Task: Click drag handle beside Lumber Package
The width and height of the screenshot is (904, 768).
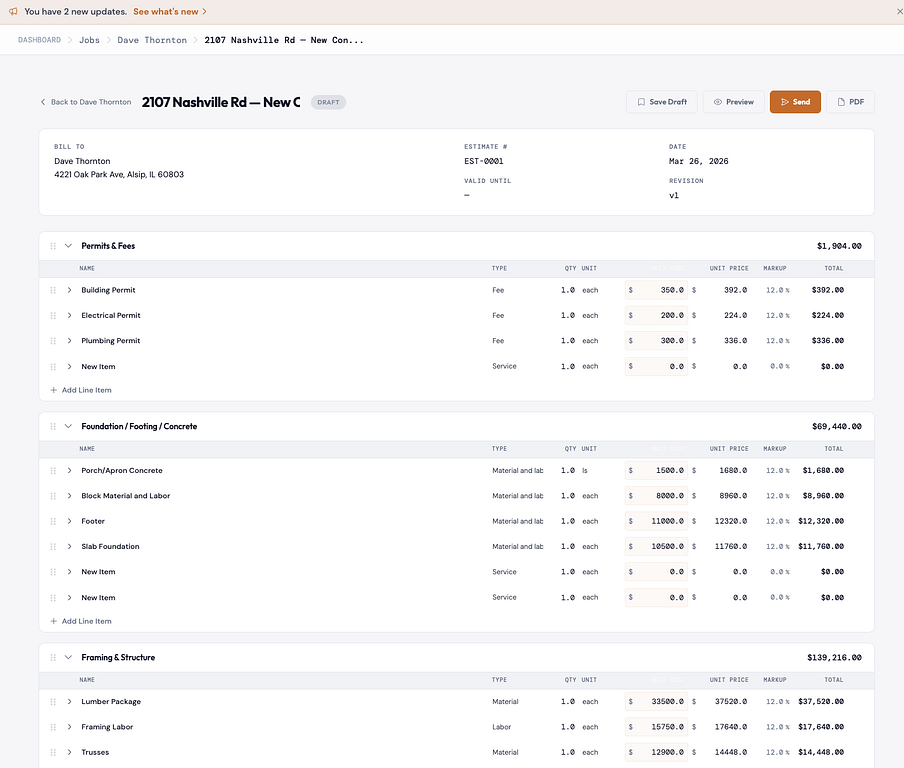Action: coord(53,702)
